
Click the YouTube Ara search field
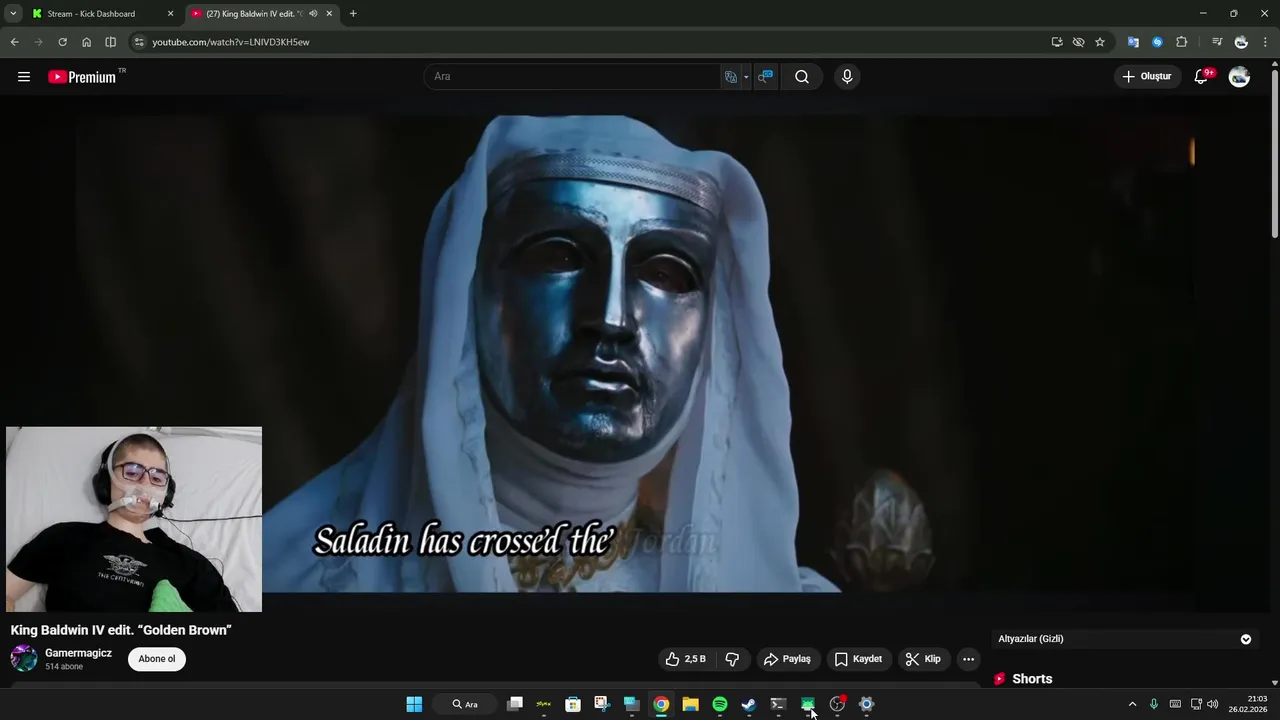[x=572, y=77]
